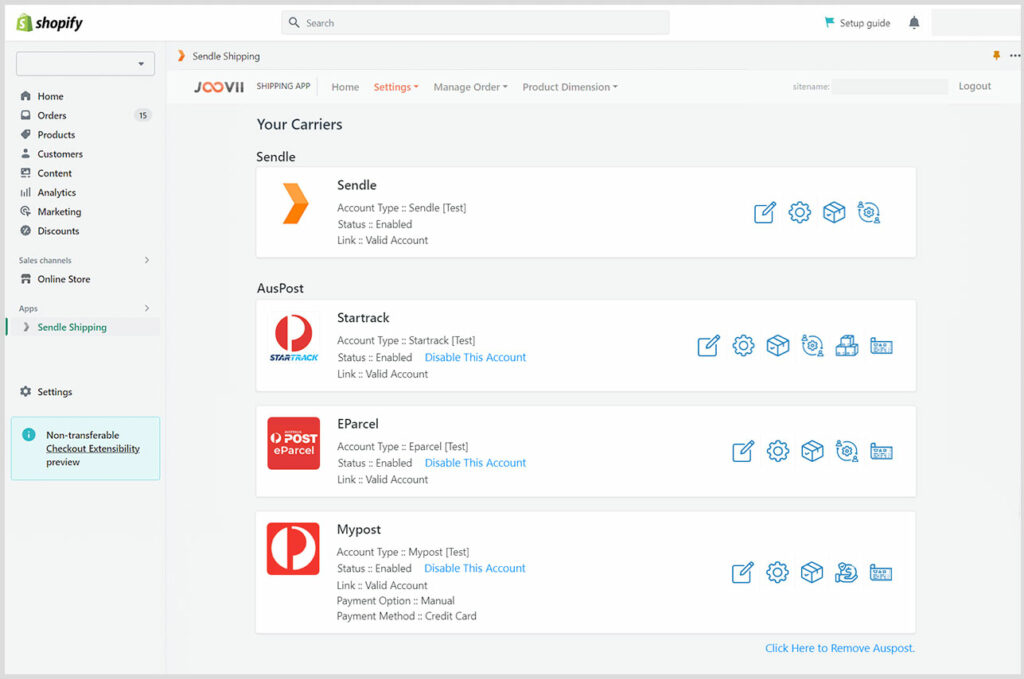Click gear-with-user icon in EParcel row
Image resolution: width=1024 pixels, height=679 pixels.
pyautogui.click(x=847, y=451)
